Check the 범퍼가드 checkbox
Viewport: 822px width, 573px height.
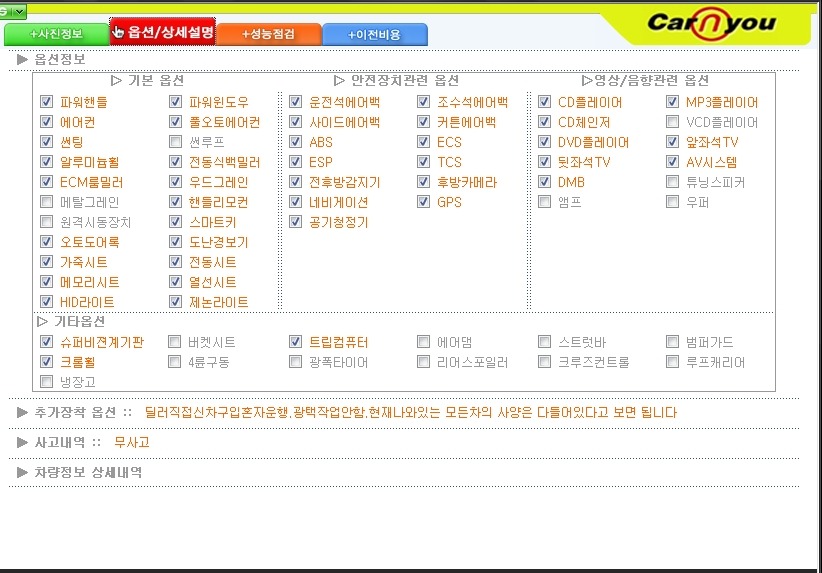673,342
